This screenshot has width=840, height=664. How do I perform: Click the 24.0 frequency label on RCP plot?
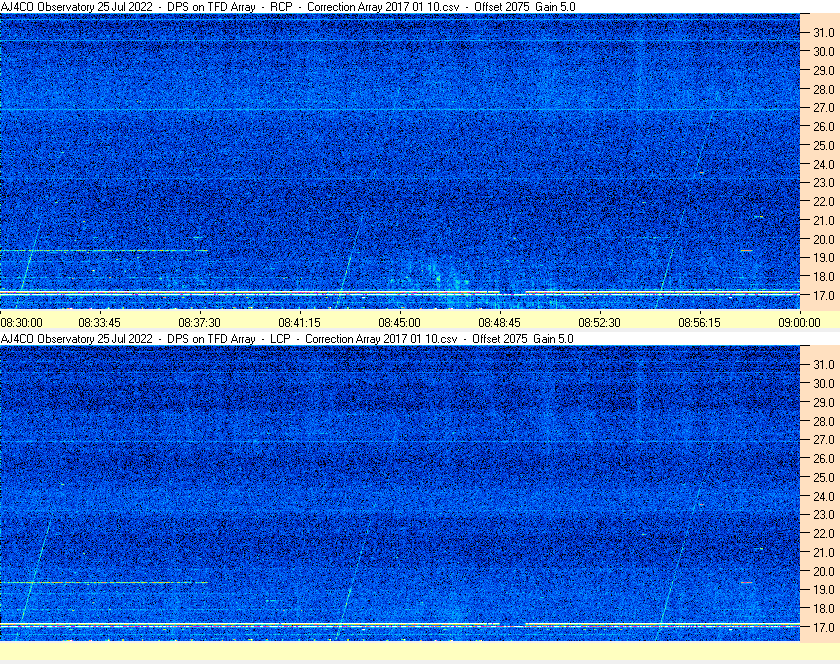pyautogui.click(x=824, y=164)
